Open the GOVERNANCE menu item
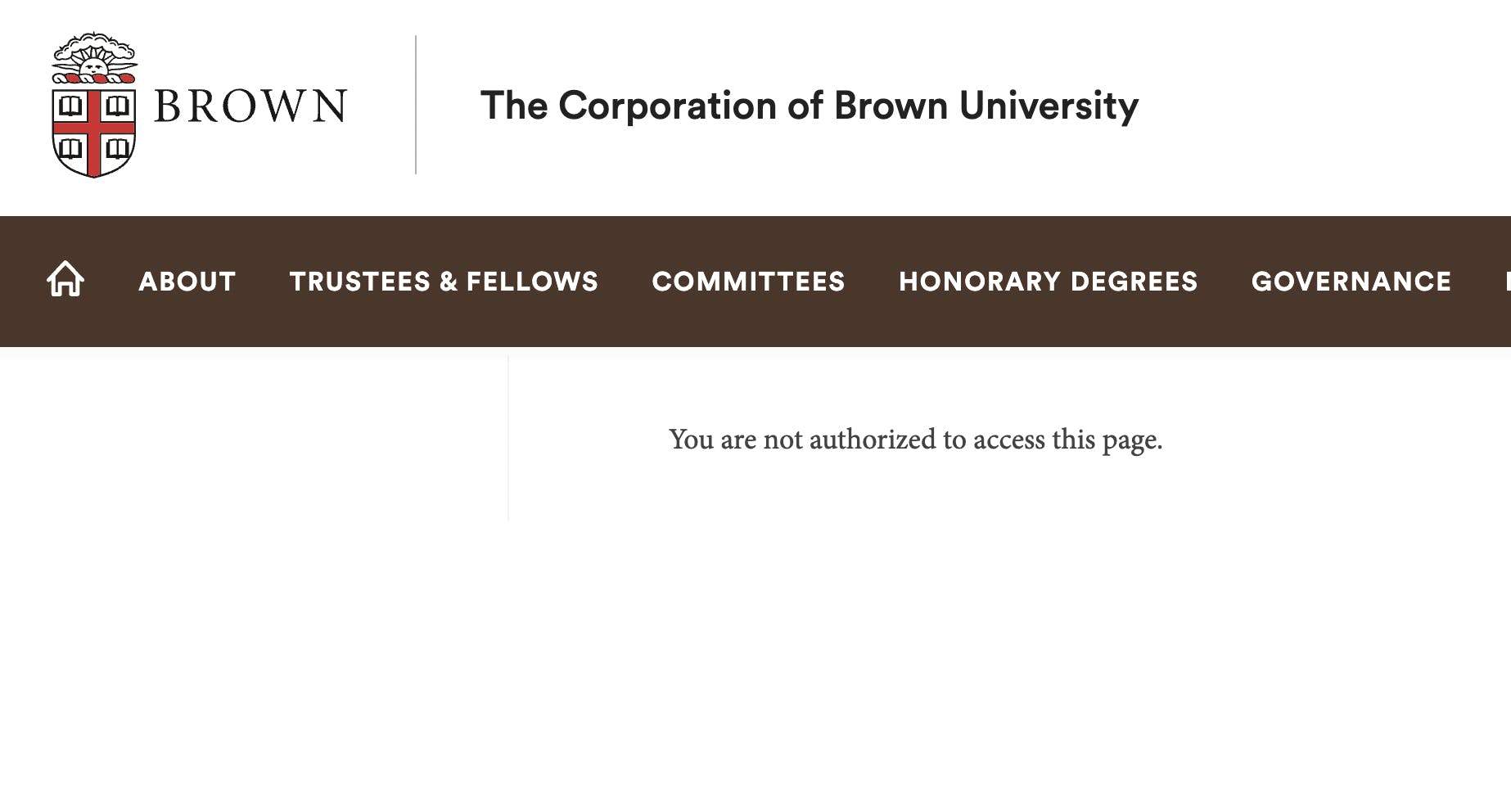The image size is (1511, 812). click(1351, 282)
